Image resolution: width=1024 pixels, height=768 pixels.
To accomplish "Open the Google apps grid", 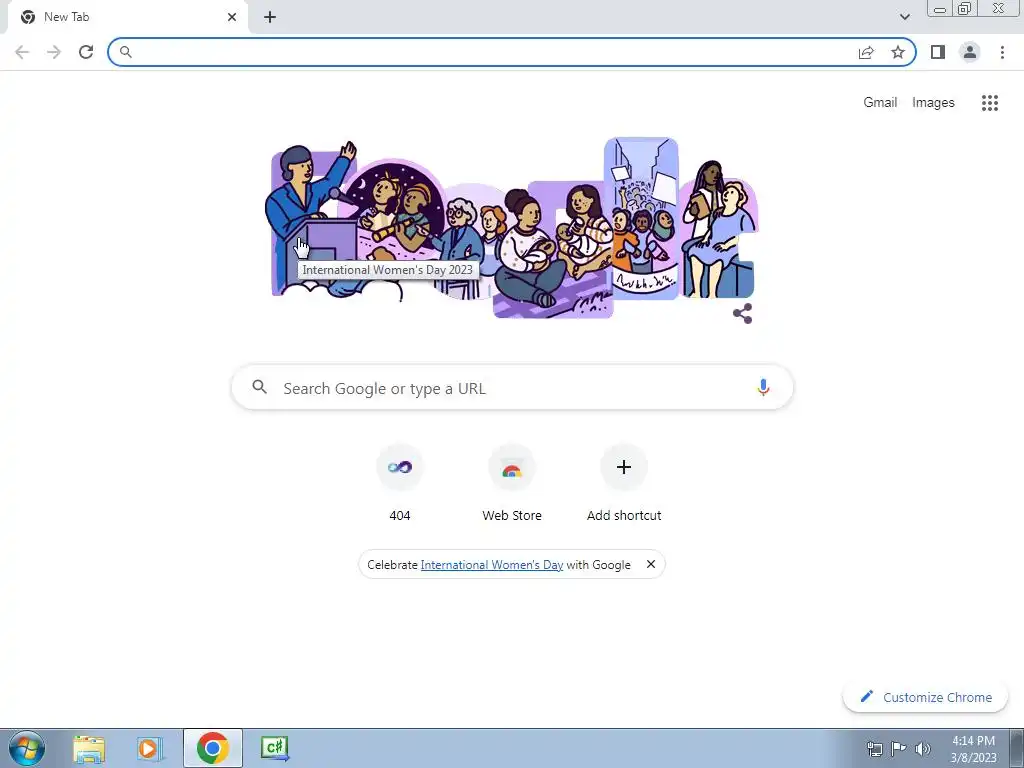I will pos(989,103).
